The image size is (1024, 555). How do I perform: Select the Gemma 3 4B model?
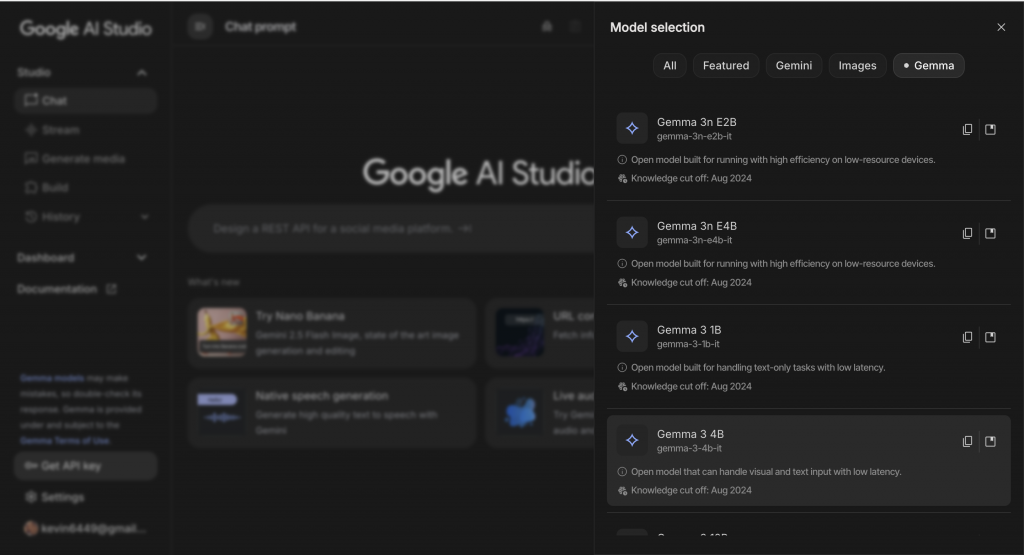click(808, 461)
